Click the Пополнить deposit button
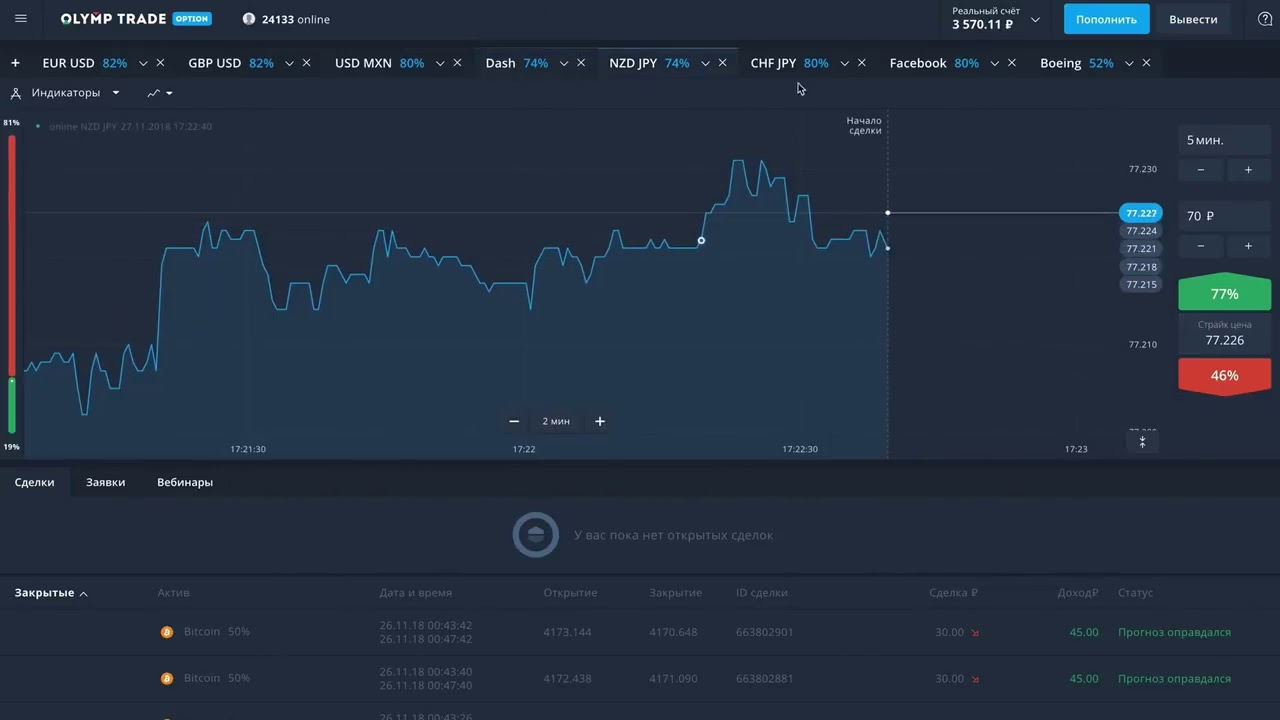The width and height of the screenshot is (1280, 720). point(1106,19)
